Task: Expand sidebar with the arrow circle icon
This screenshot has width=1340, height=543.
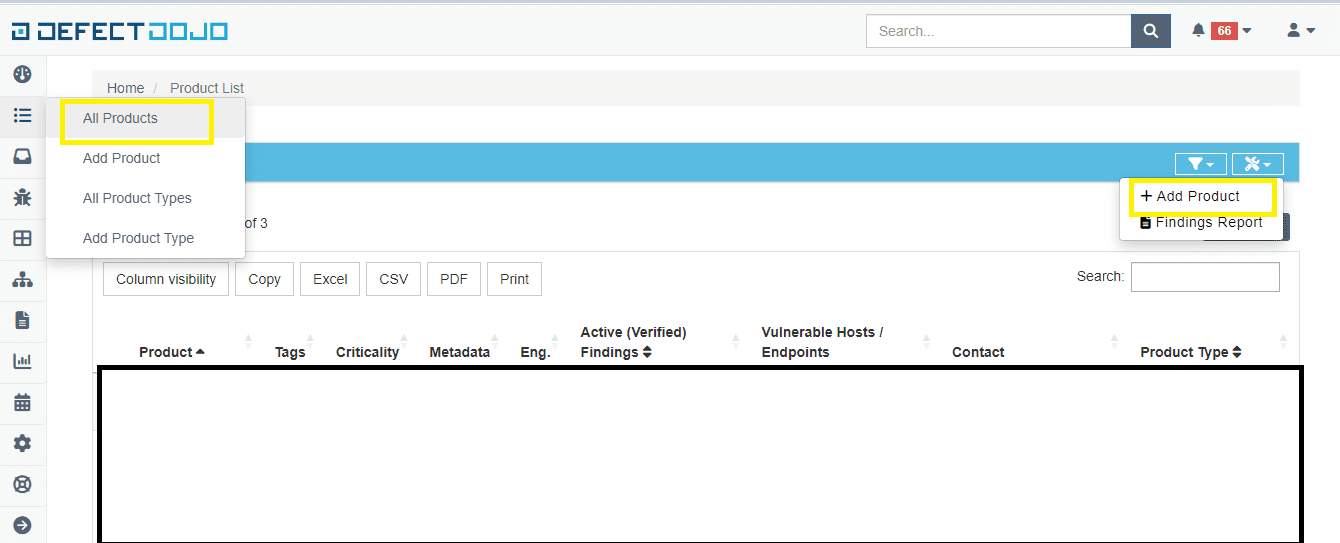Action: pyautogui.click(x=22, y=525)
